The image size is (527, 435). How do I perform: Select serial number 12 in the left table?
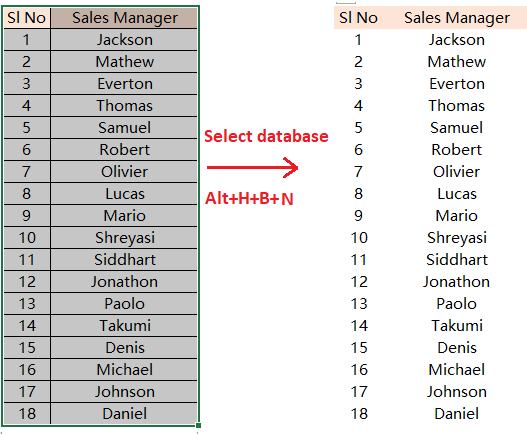tap(27, 282)
